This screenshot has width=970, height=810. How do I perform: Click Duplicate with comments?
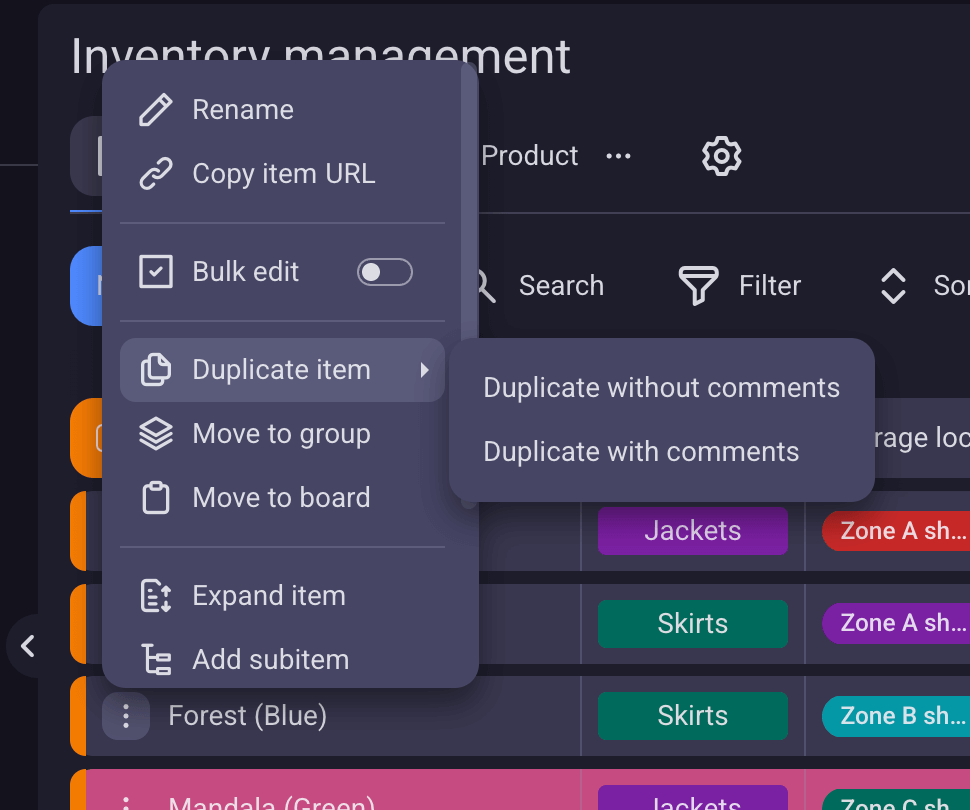point(641,451)
